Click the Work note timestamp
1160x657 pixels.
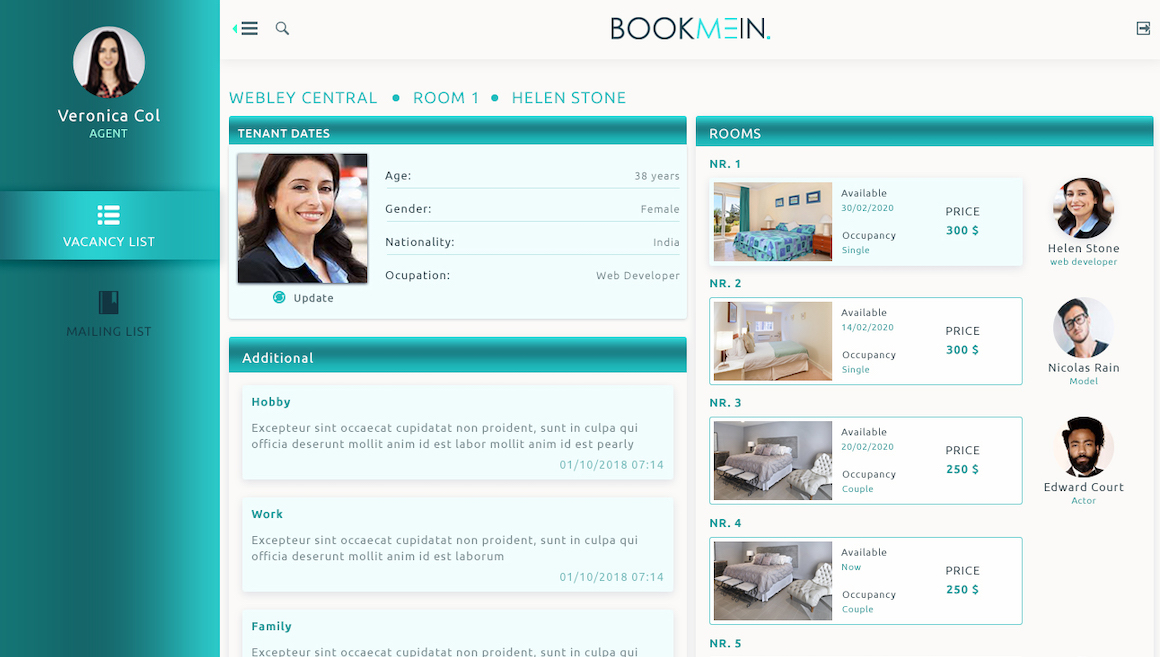coord(611,577)
